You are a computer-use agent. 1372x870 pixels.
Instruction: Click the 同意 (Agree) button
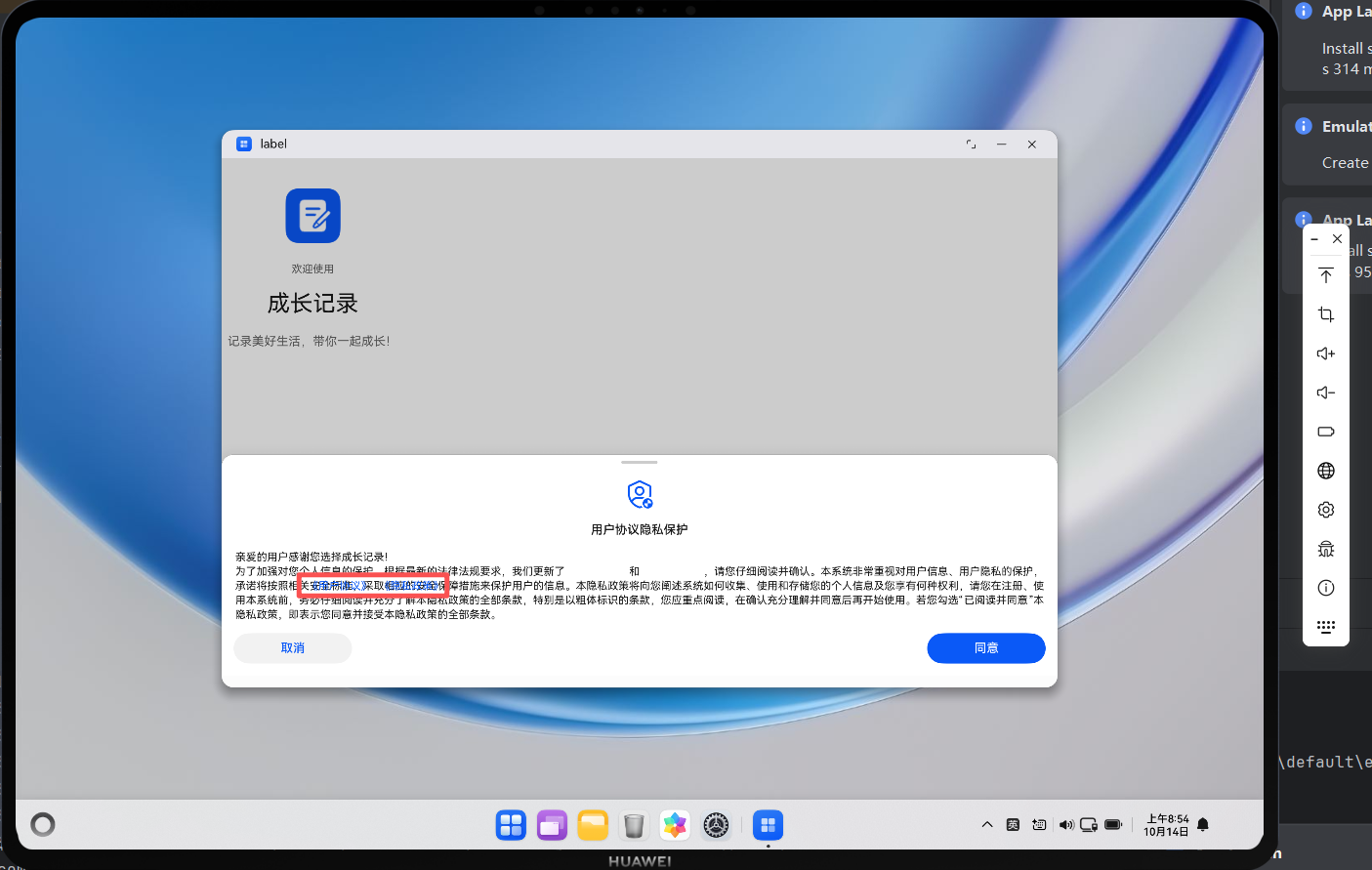click(985, 648)
